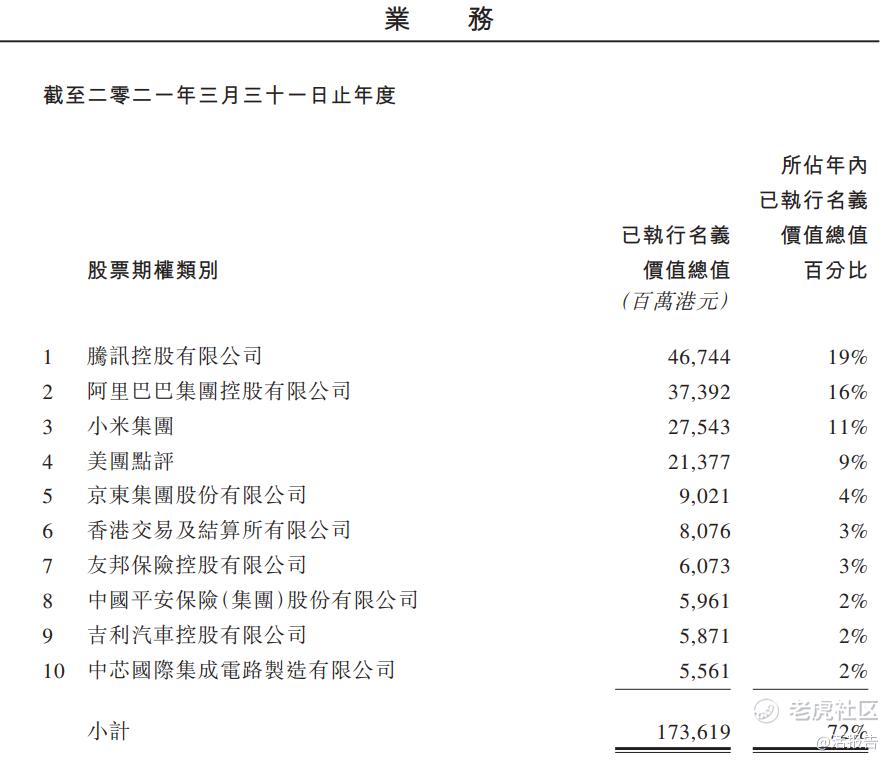
Task: Select the subtotal value 173,619
Action: [x=694, y=732]
